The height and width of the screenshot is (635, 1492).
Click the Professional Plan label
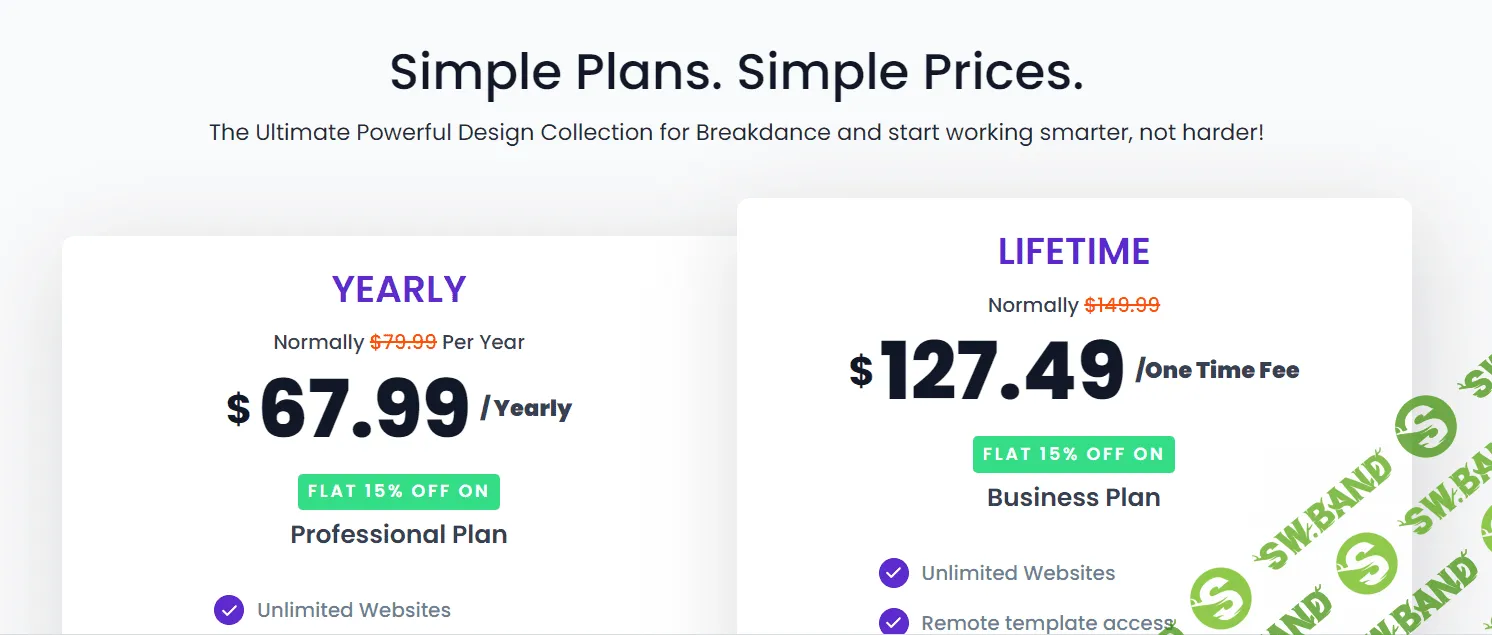pos(399,534)
